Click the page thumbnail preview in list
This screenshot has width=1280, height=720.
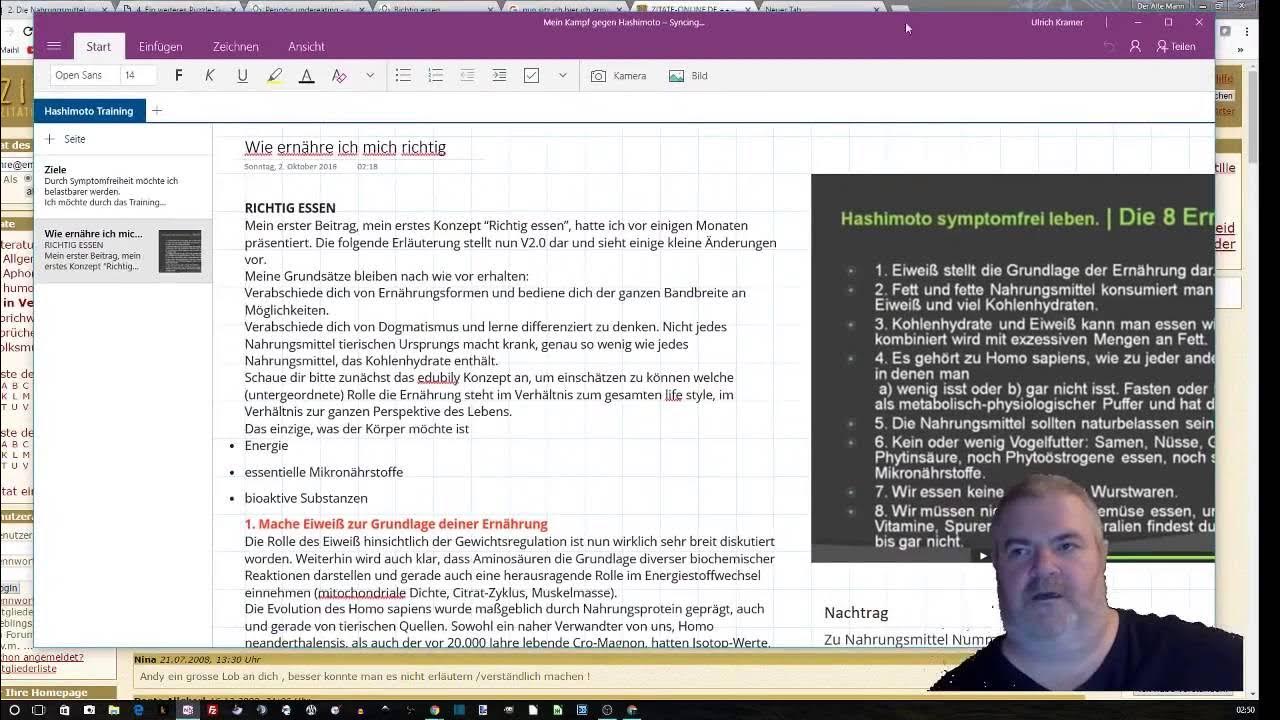coord(180,251)
